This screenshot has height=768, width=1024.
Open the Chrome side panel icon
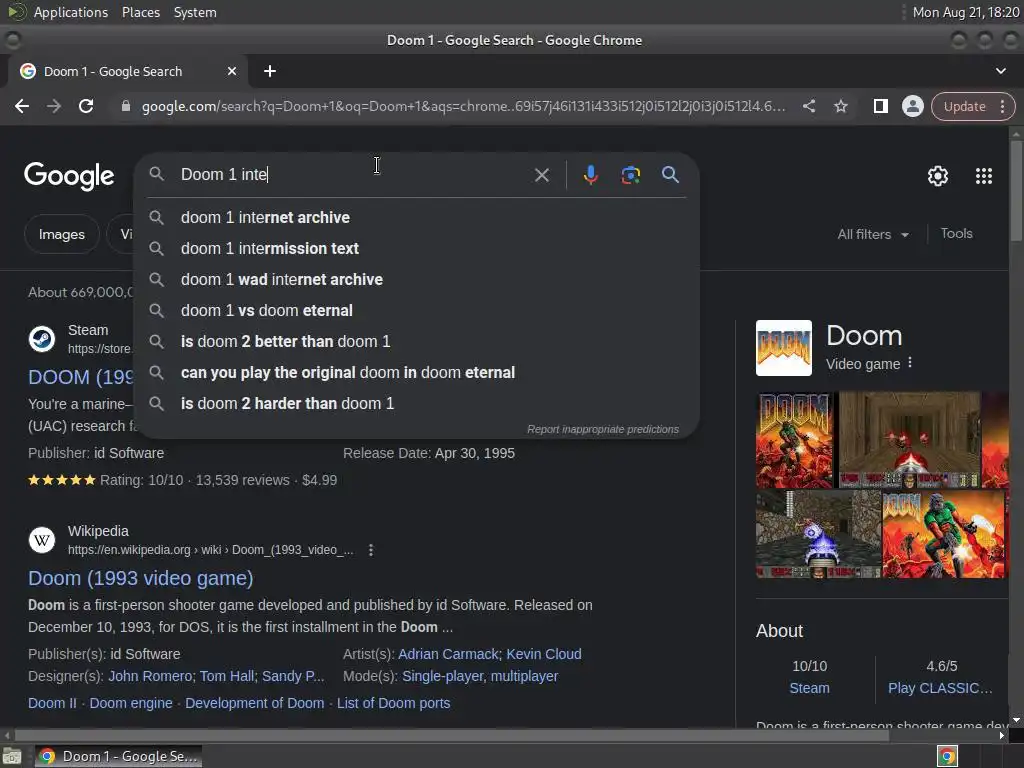click(880, 106)
